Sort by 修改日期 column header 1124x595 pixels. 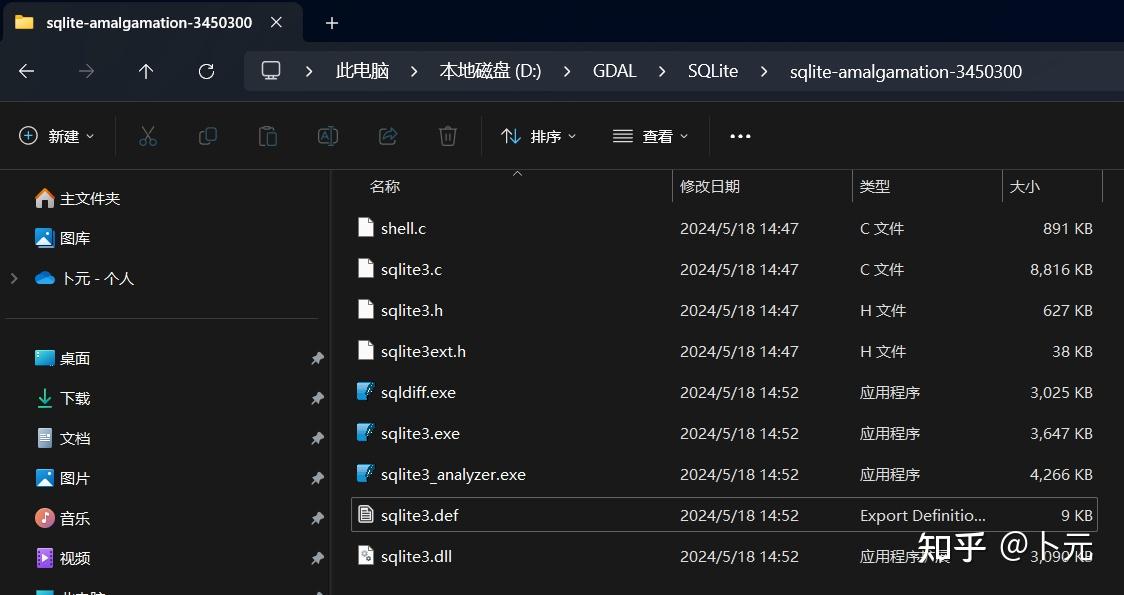coord(710,186)
